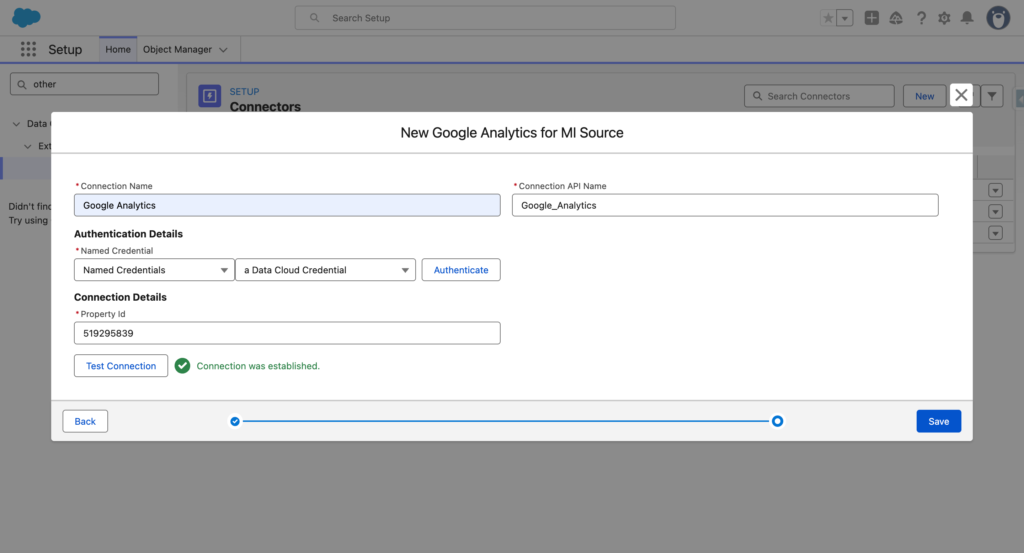
Task: Go to first step on progress indicator
Action: point(235,421)
